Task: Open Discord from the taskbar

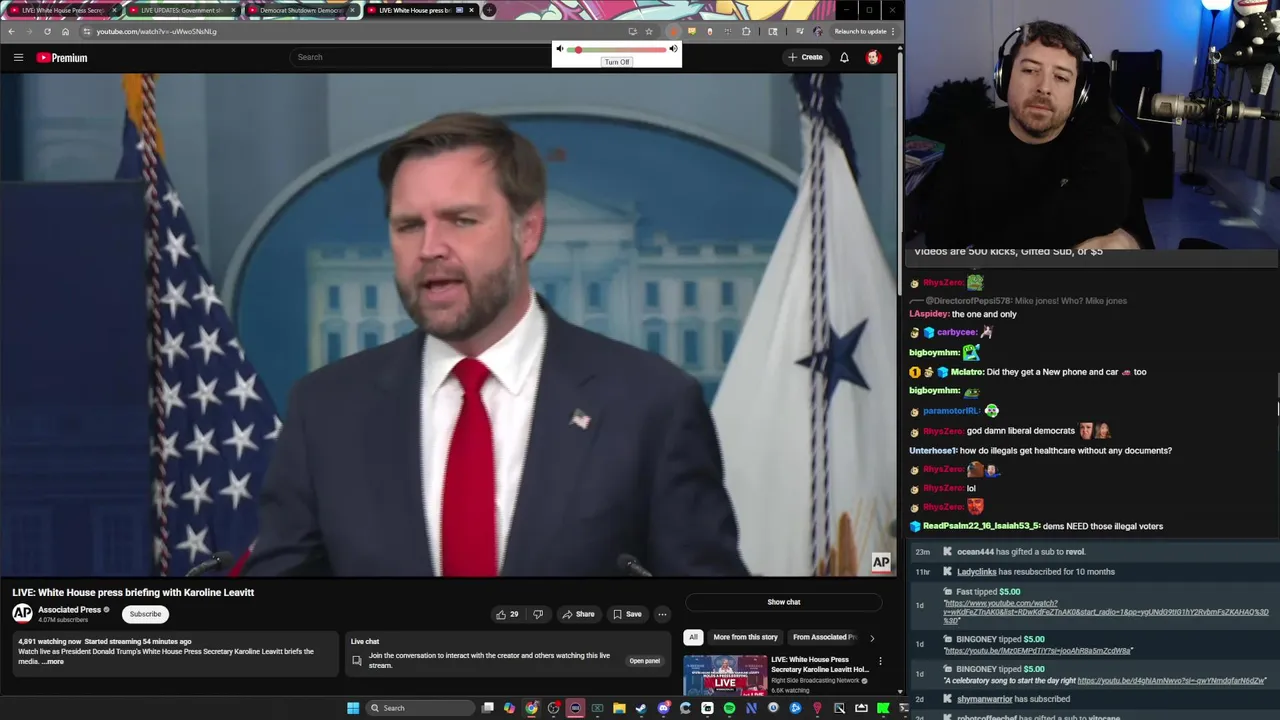Action: (x=663, y=708)
